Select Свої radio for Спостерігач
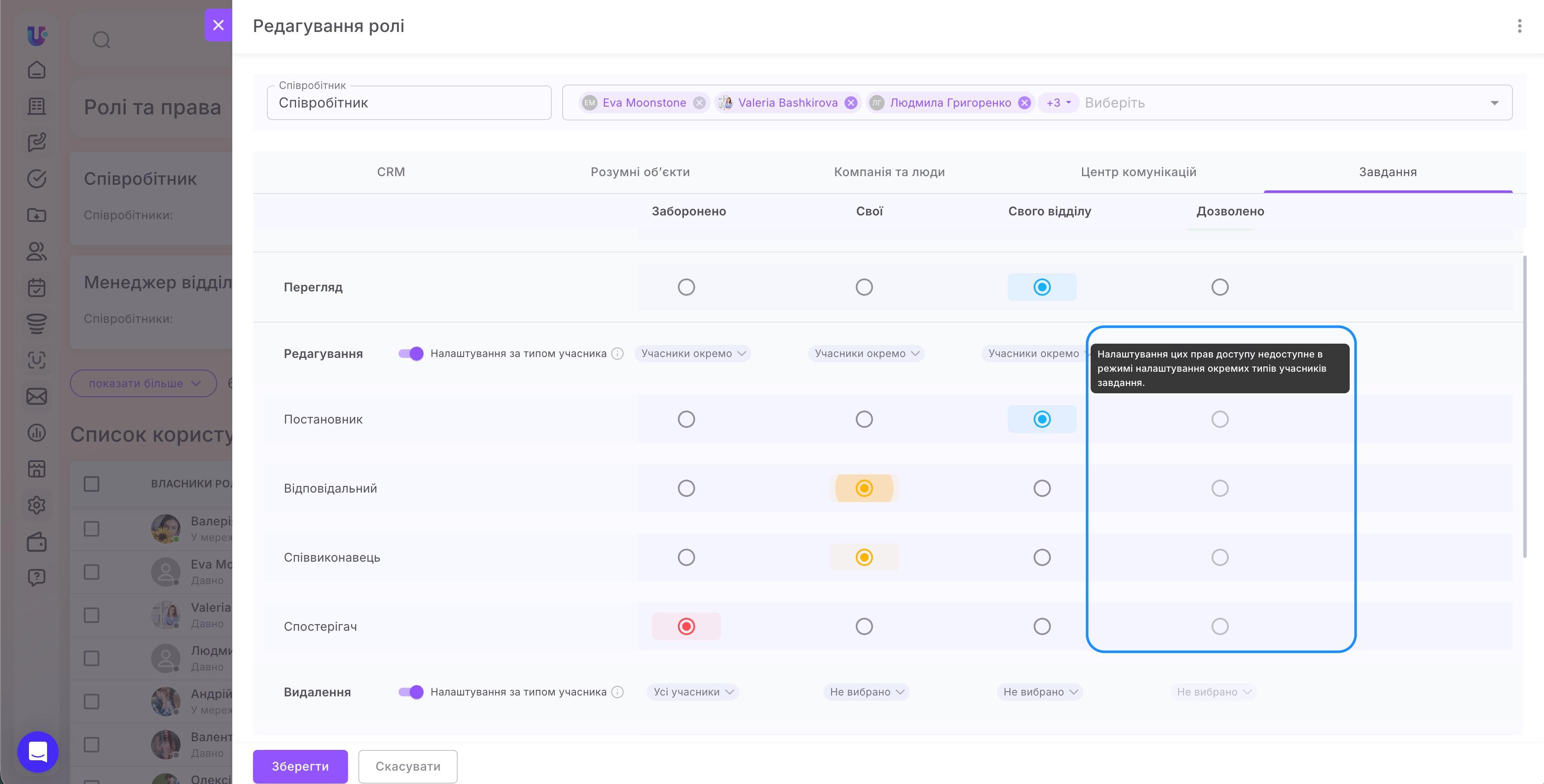 (864, 626)
